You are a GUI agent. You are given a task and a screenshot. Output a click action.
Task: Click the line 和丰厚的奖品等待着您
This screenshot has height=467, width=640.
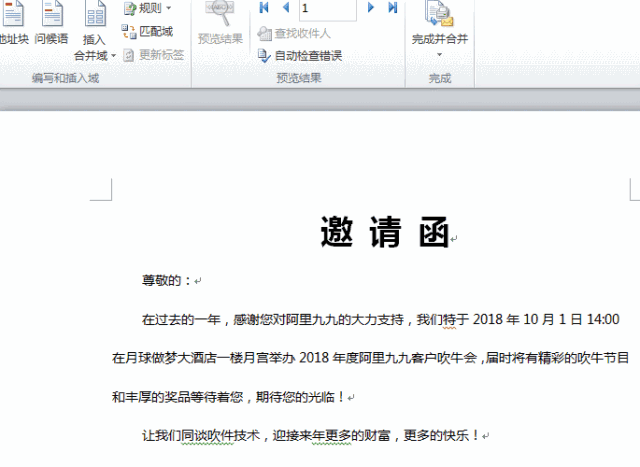tap(230, 397)
